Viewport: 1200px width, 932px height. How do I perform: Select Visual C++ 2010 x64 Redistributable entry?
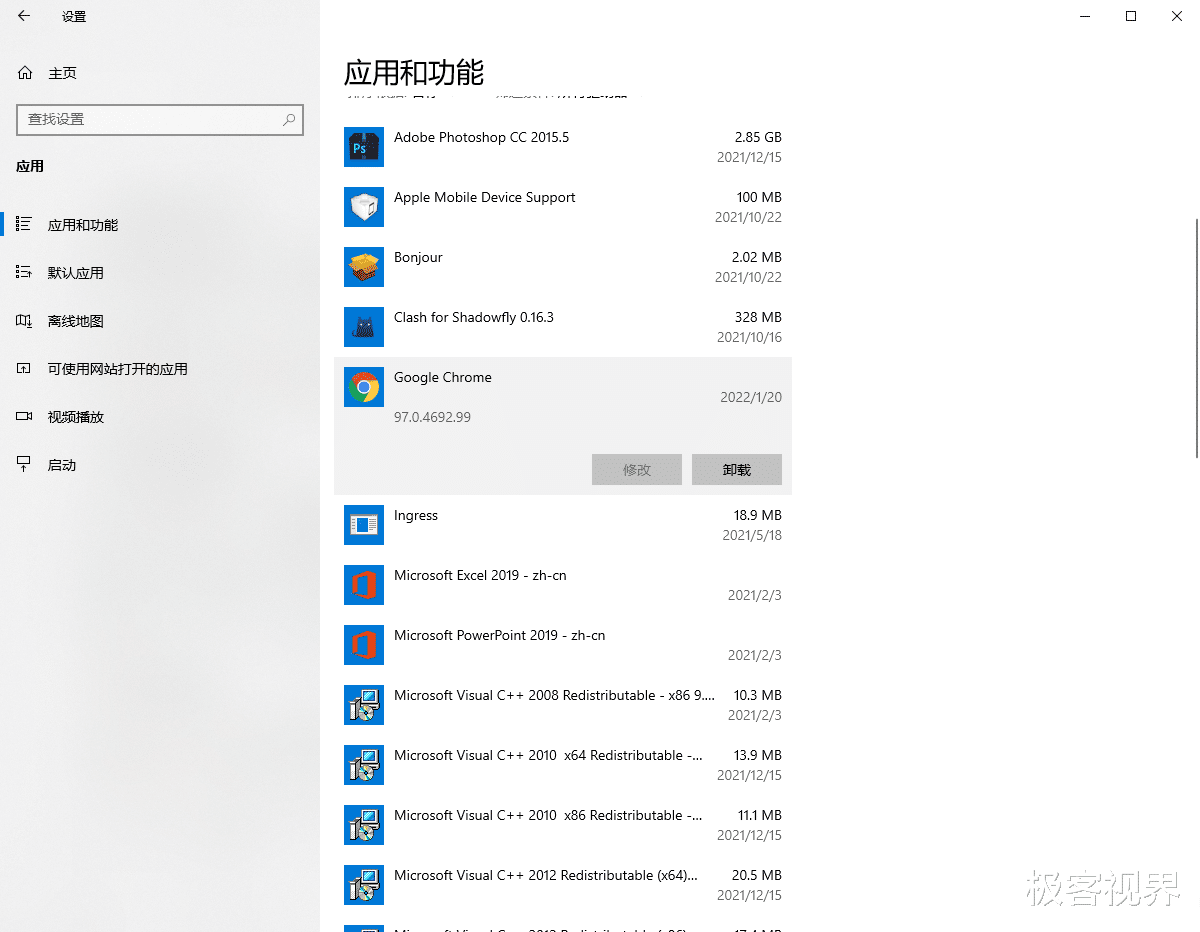[x=548, y=755]
